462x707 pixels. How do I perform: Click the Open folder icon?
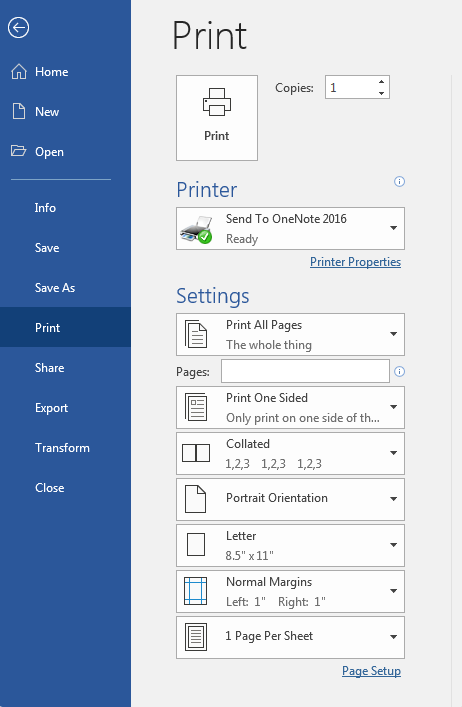pyautogui.click(x=18, y=151)
